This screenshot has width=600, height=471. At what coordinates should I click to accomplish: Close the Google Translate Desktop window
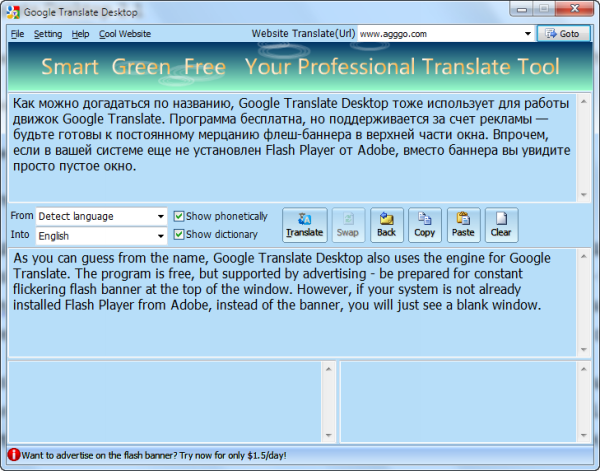(x=574, y=8)
